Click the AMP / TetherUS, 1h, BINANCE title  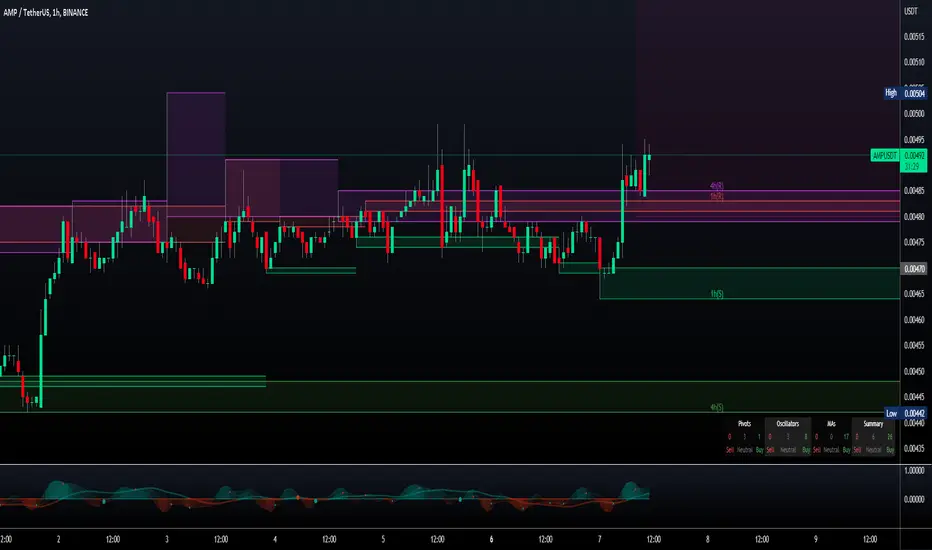(46, 12)
